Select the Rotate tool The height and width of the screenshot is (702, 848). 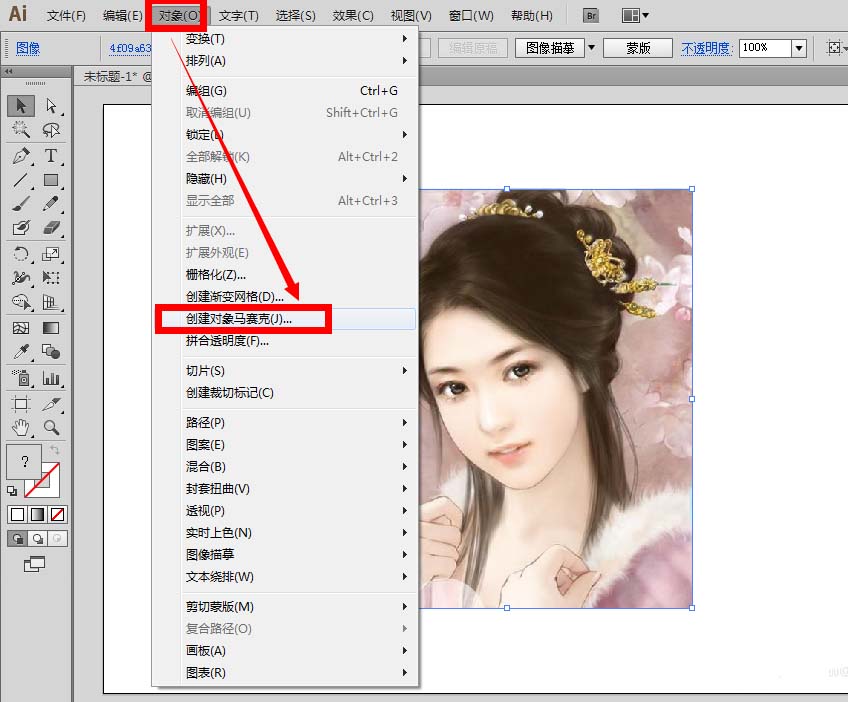(x=21, y=254)
